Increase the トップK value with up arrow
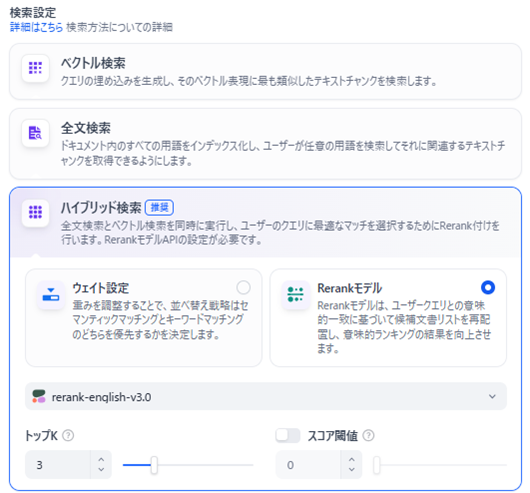The height and width of the screenshot is (493, 530). pyautogui.click(x=101, y=460)
